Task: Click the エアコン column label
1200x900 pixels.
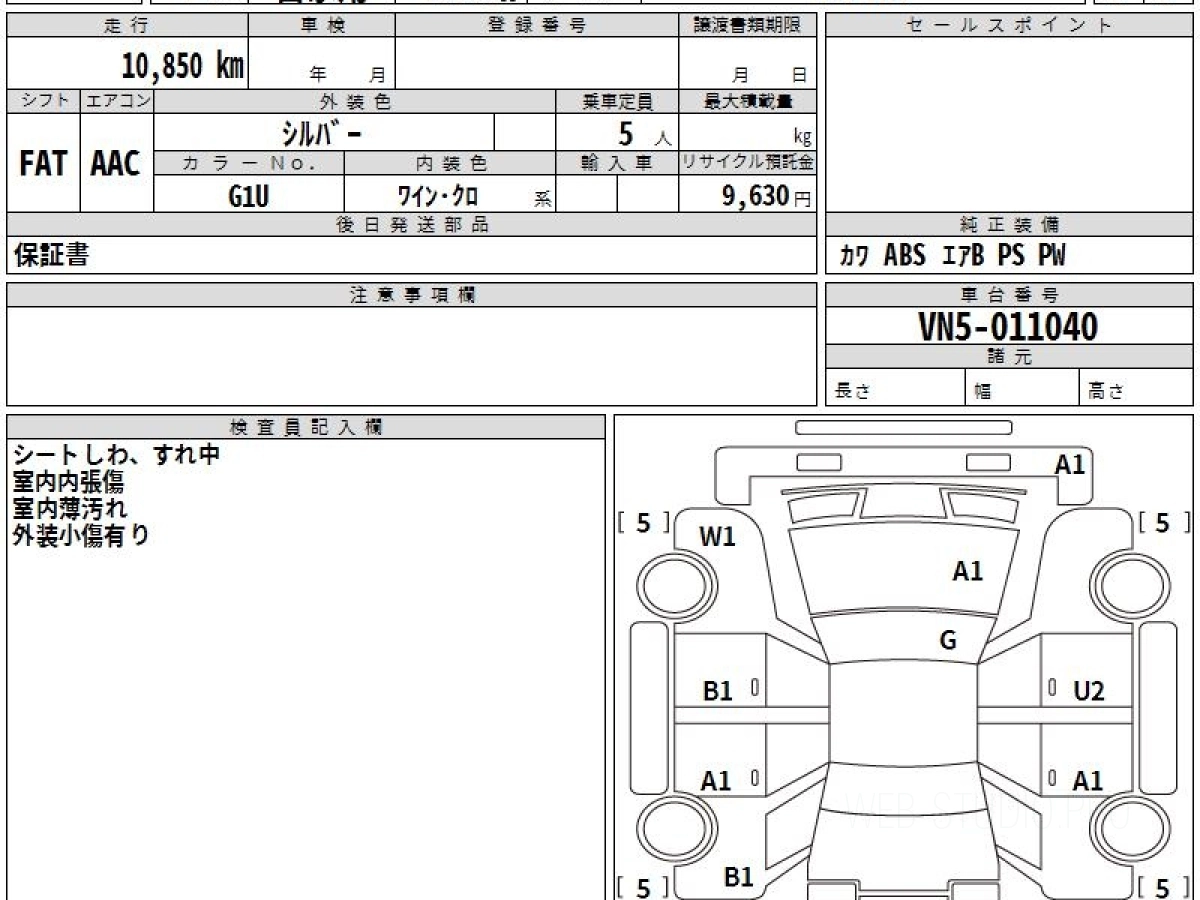Action: coord(117,101)
